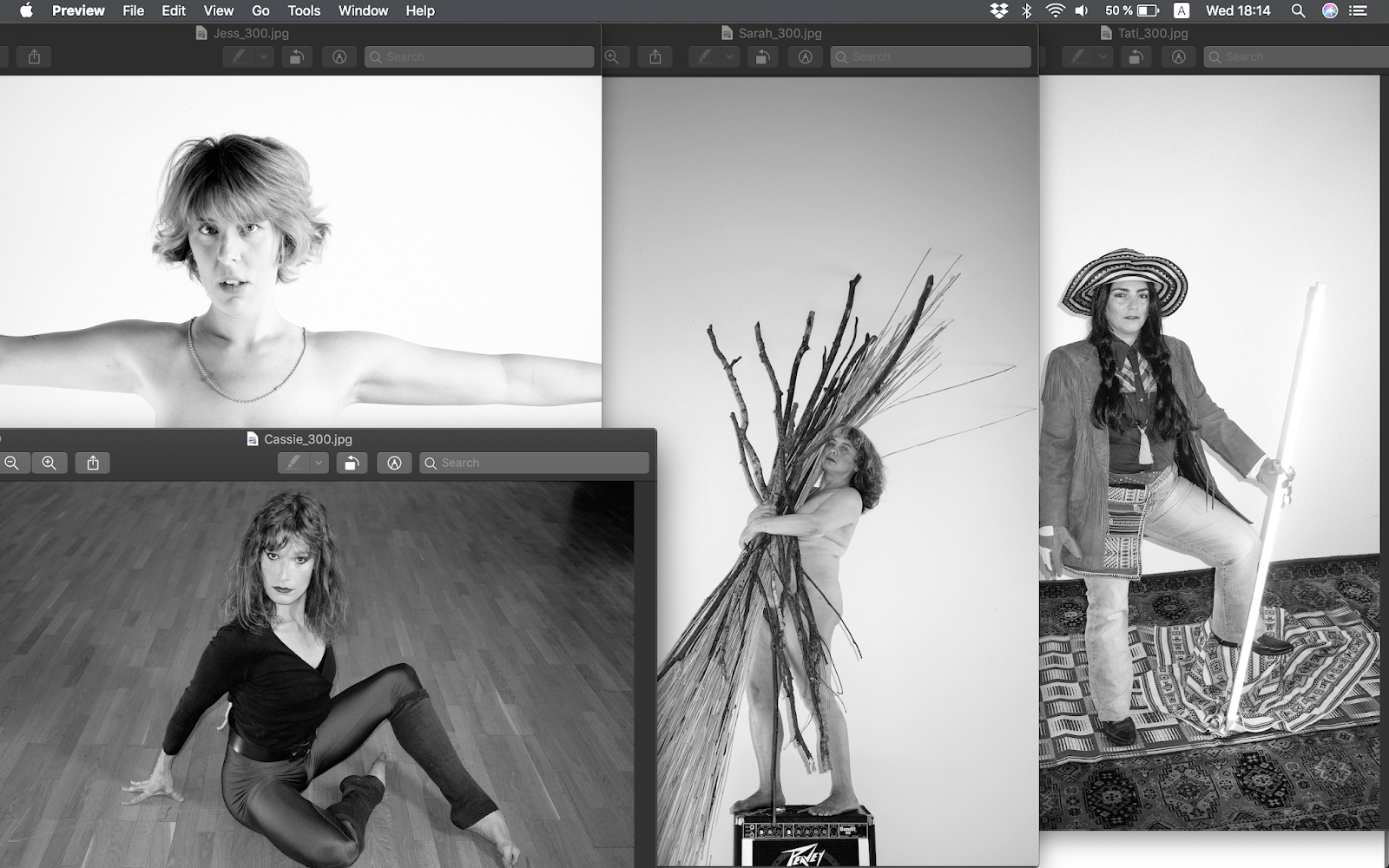Click Rotate button in Sarah_300.jpg window

pyautogui.click(x=762, y=56)
